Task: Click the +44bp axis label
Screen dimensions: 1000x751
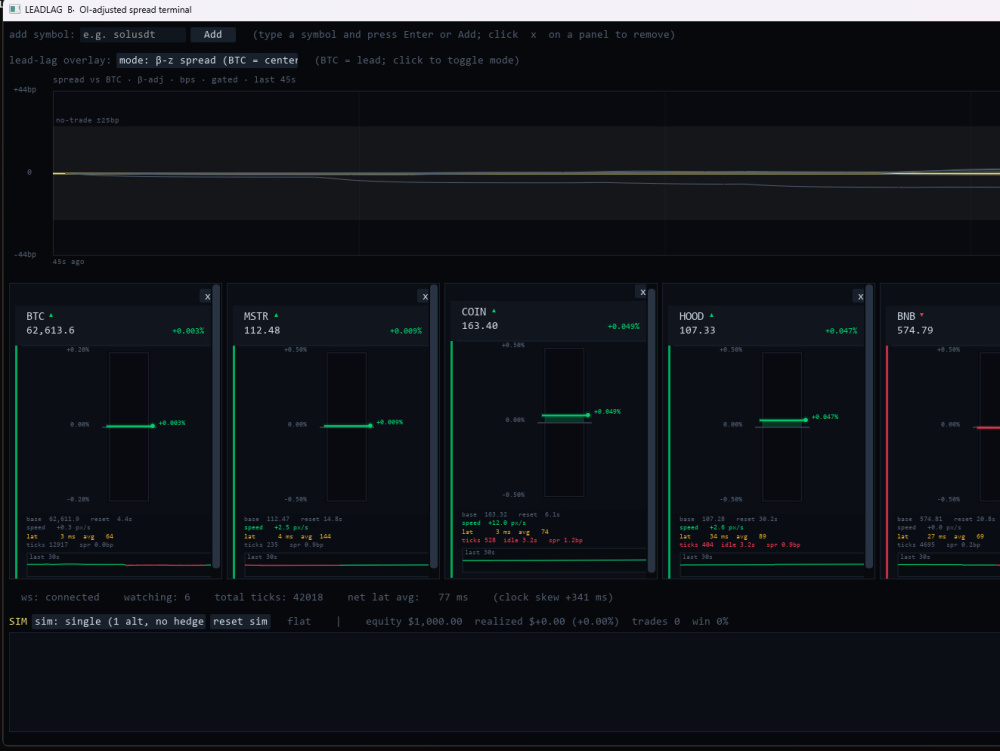Action: [25, 89]
